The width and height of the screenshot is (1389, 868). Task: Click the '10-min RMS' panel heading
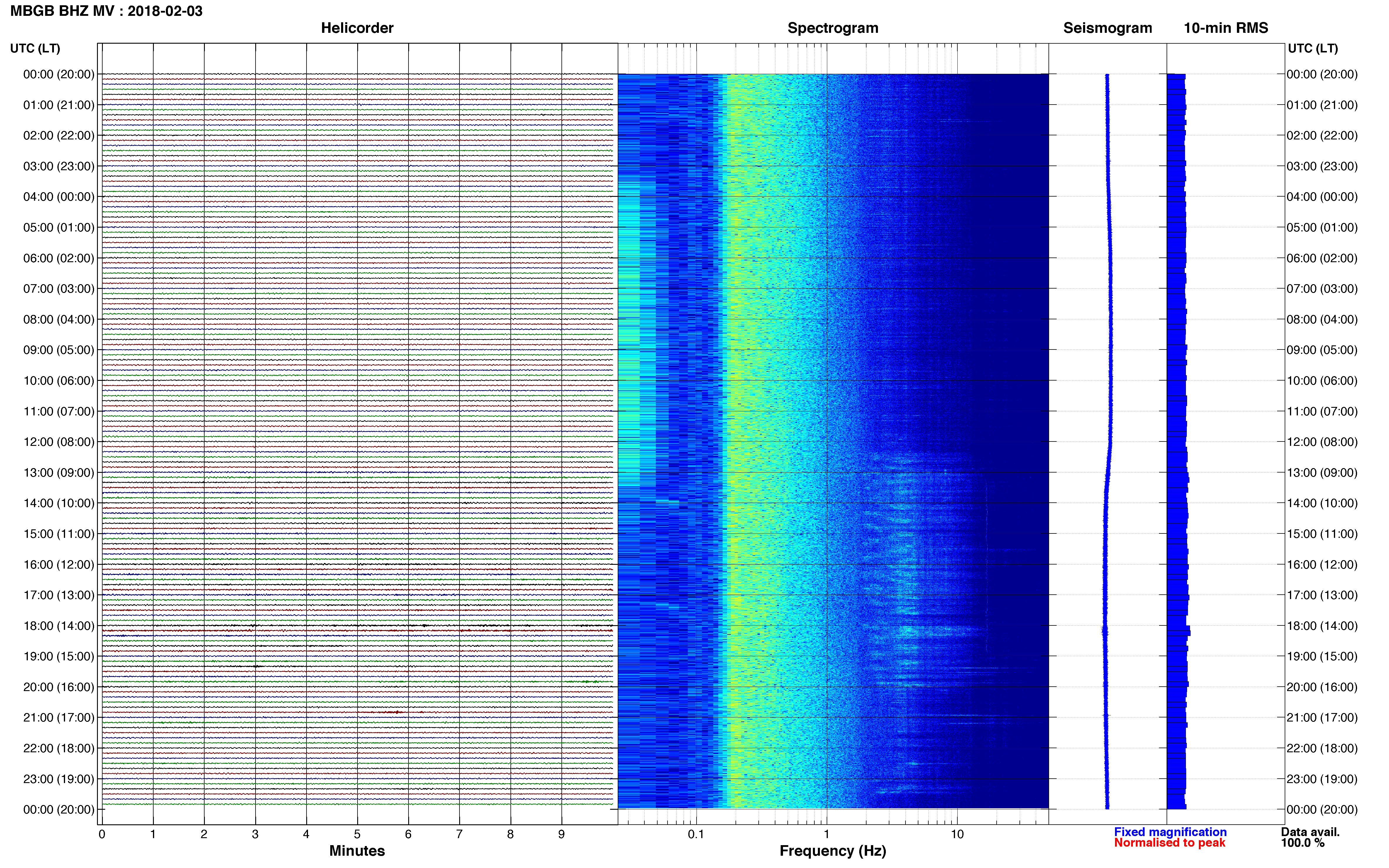(1226, 28)
